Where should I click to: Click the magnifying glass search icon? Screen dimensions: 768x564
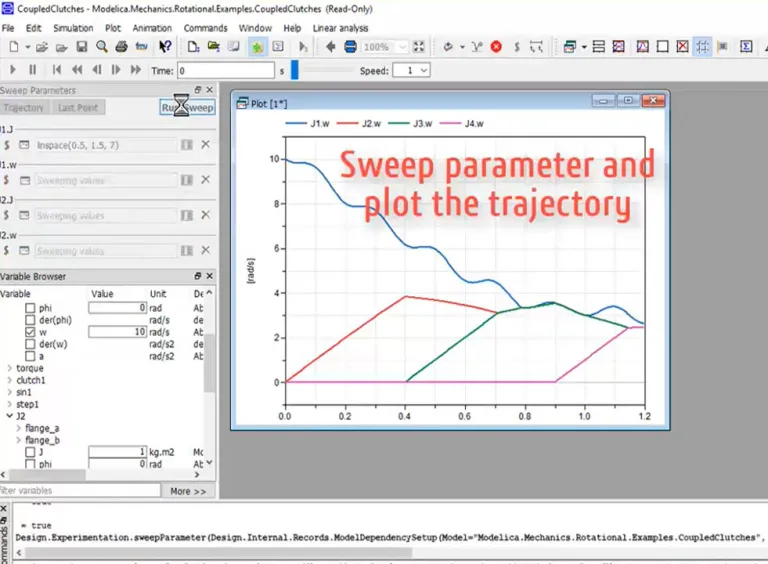tap(101, 47)
